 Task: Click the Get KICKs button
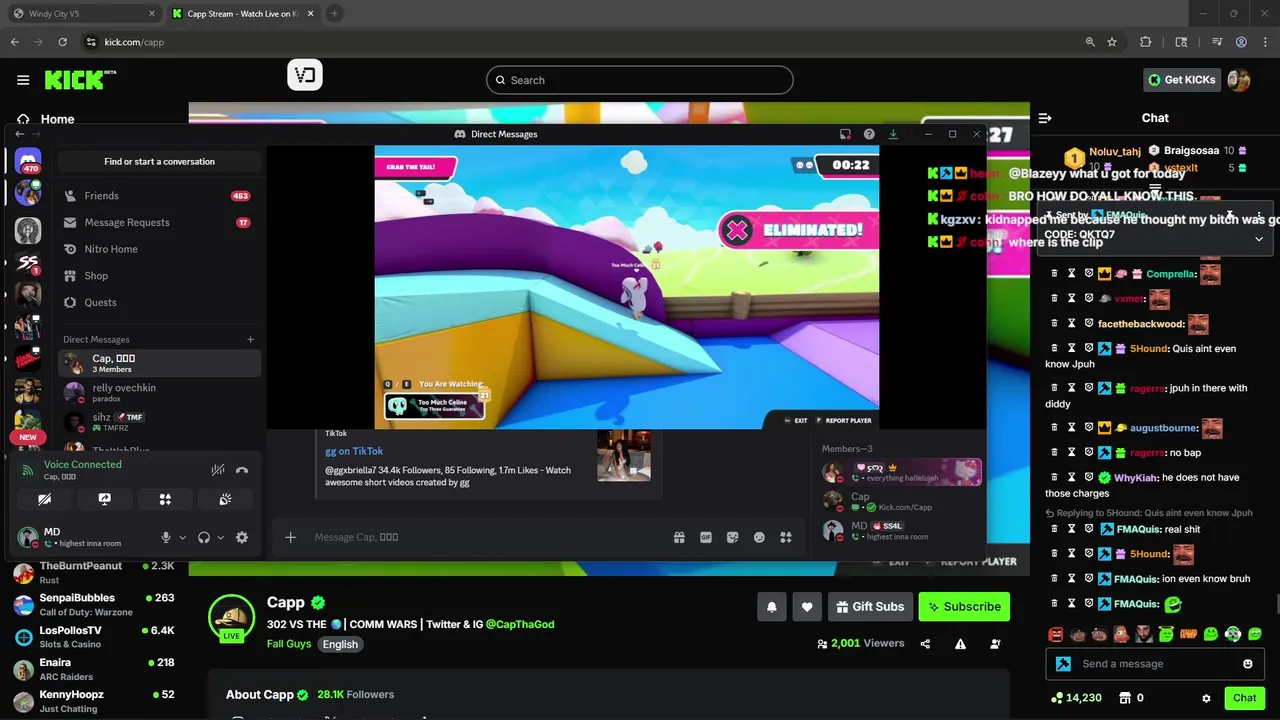(x=1181, y=80)
